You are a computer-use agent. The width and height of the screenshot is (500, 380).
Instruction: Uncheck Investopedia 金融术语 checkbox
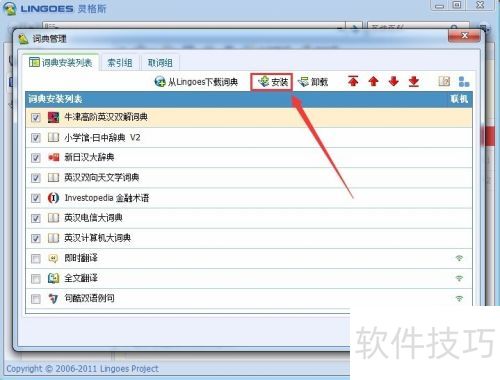(x=35, y=198)
